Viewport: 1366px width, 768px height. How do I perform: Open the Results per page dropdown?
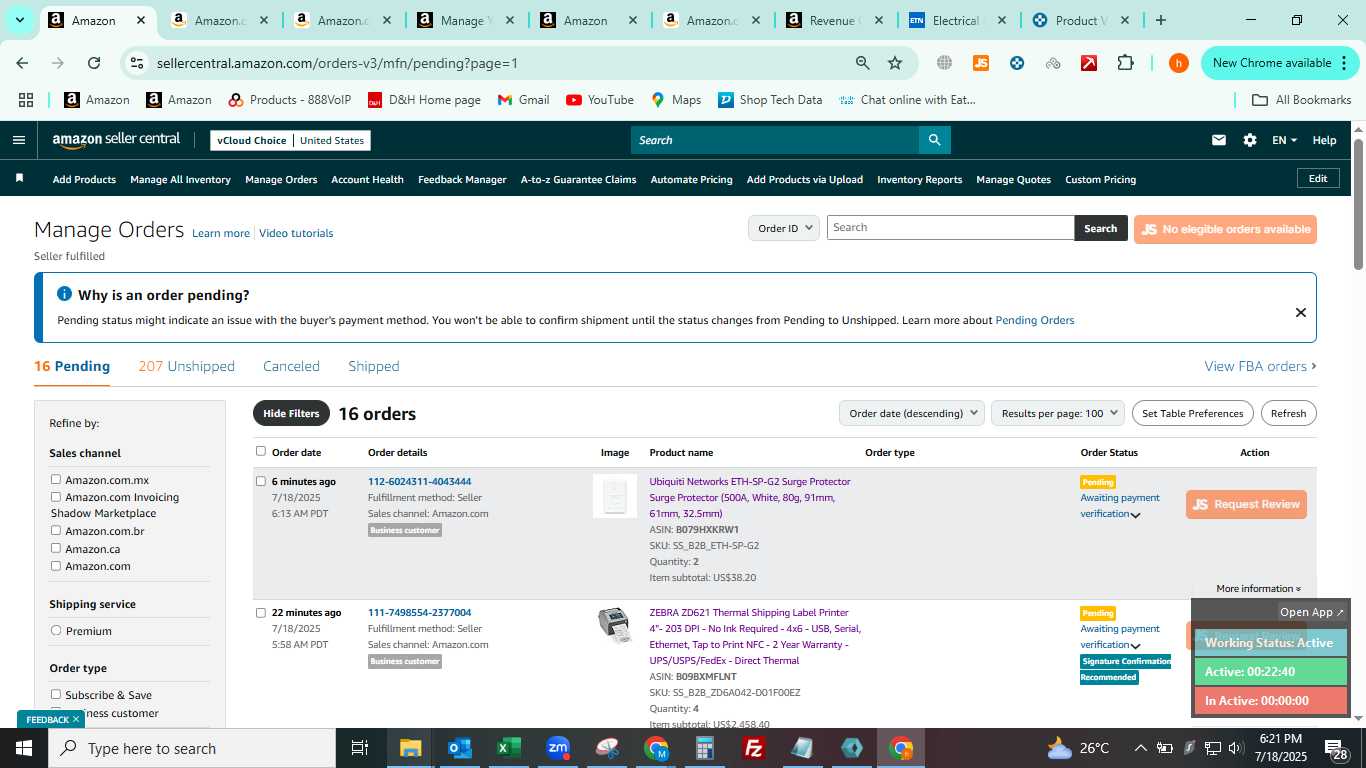pos(1058,413)
